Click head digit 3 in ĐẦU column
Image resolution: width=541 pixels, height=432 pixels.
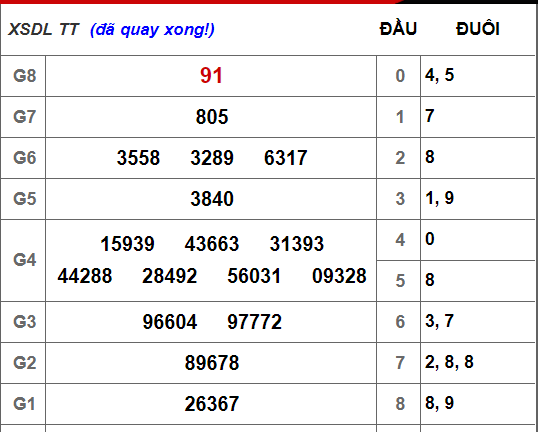coord(400,199)
